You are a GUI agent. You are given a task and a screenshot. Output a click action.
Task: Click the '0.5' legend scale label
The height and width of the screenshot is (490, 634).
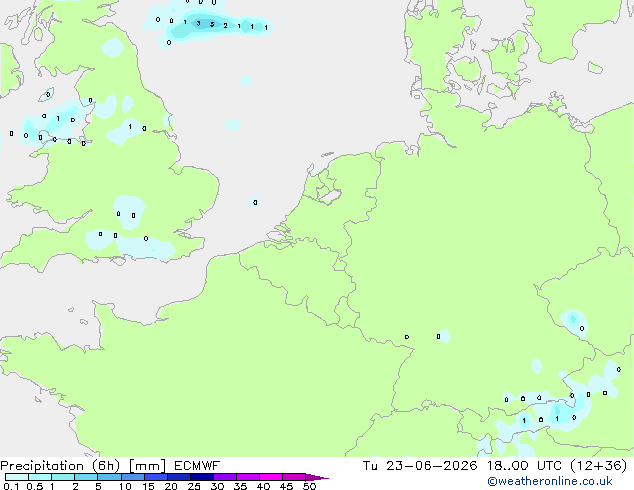pyautogui.click(x=34, y=486)
